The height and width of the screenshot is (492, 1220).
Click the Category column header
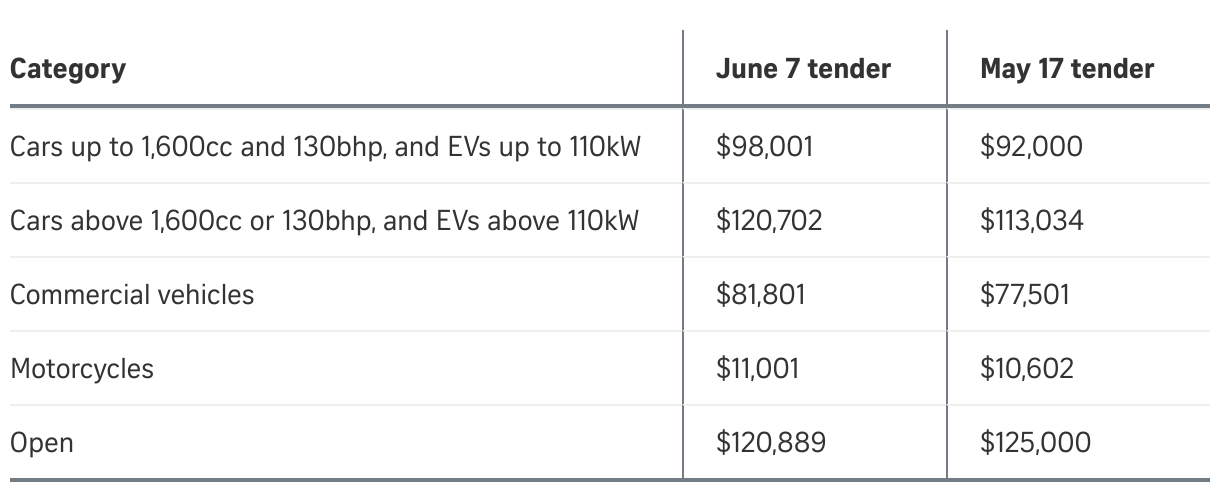coord(68,69)
